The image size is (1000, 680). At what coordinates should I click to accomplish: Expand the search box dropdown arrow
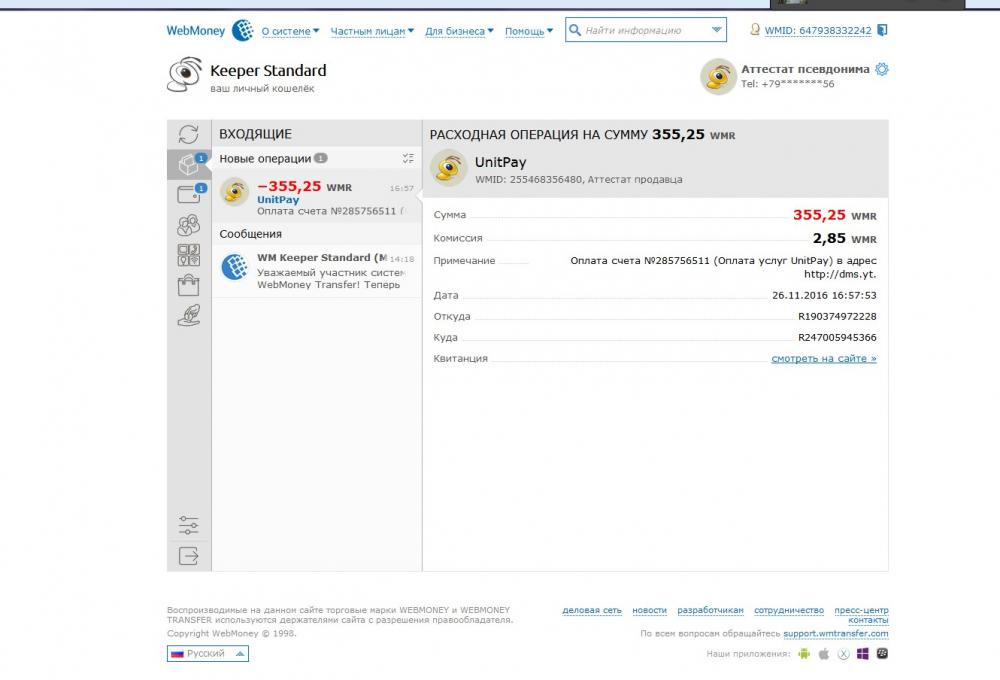pyautogui.click(x=716, y=31)
